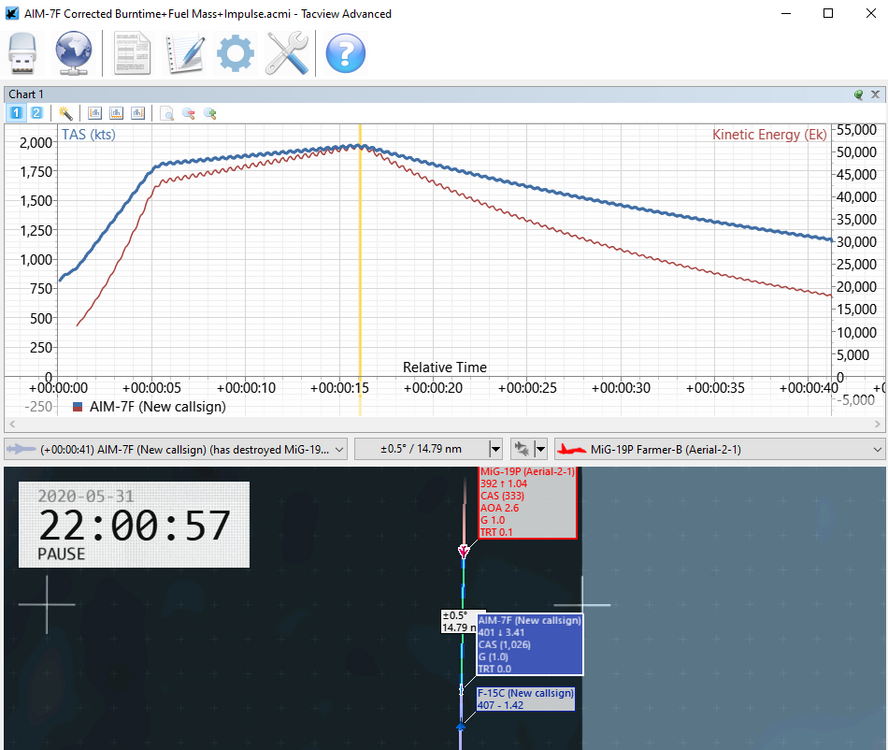
Task: Click the PAUSE status text
Action: (61, 554)
